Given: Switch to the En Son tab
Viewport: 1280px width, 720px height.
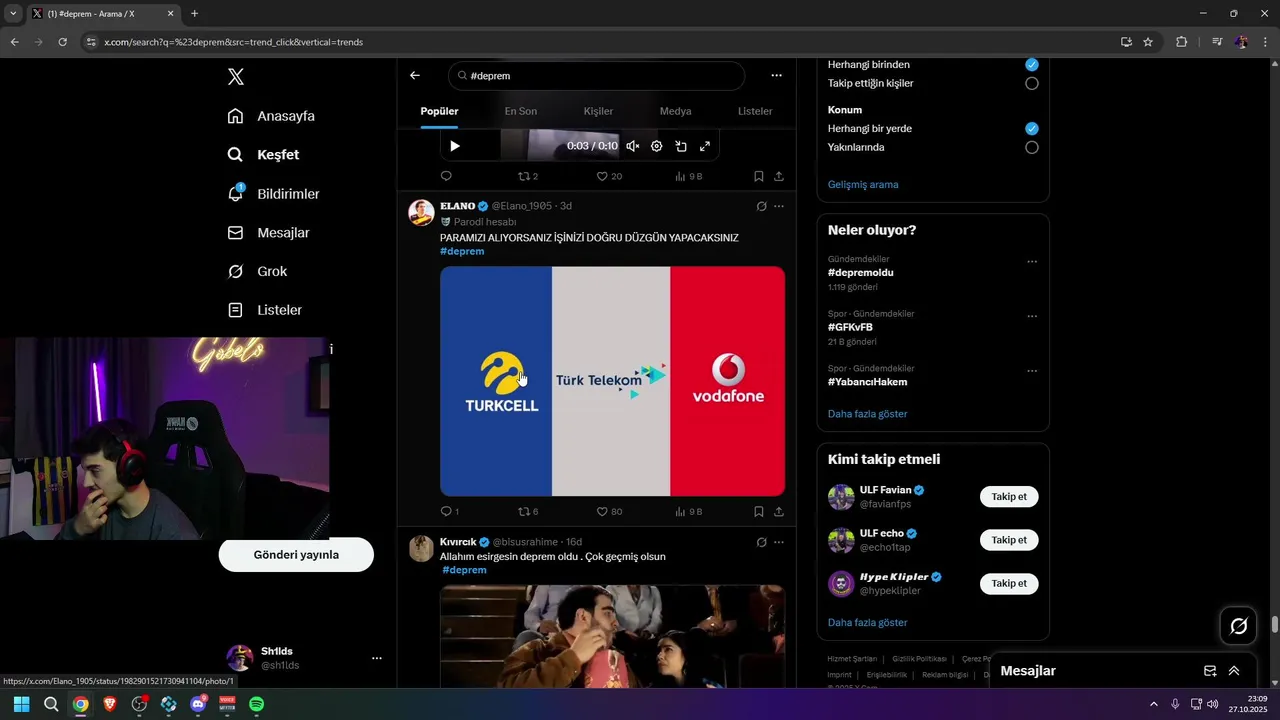Looking at the screenshot, I should (520, 111).
